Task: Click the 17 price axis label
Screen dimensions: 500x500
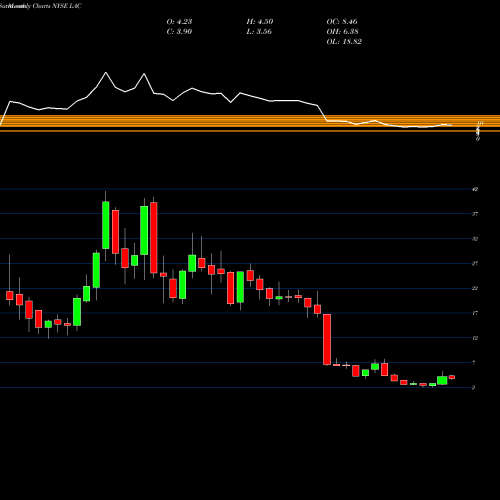Action: (x=475, y=313)
